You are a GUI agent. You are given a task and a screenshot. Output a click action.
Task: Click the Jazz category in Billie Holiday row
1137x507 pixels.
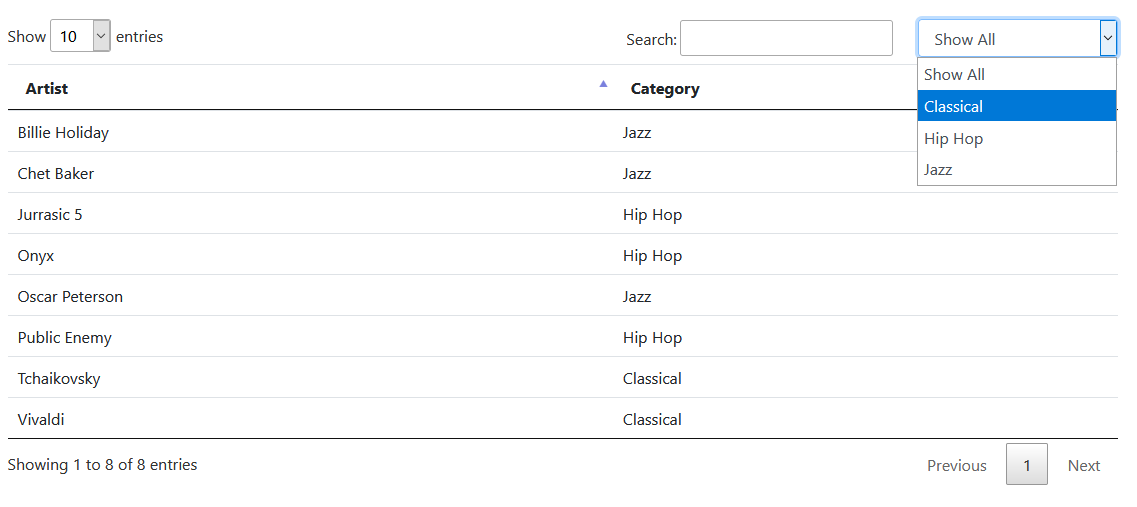[637, 133]
